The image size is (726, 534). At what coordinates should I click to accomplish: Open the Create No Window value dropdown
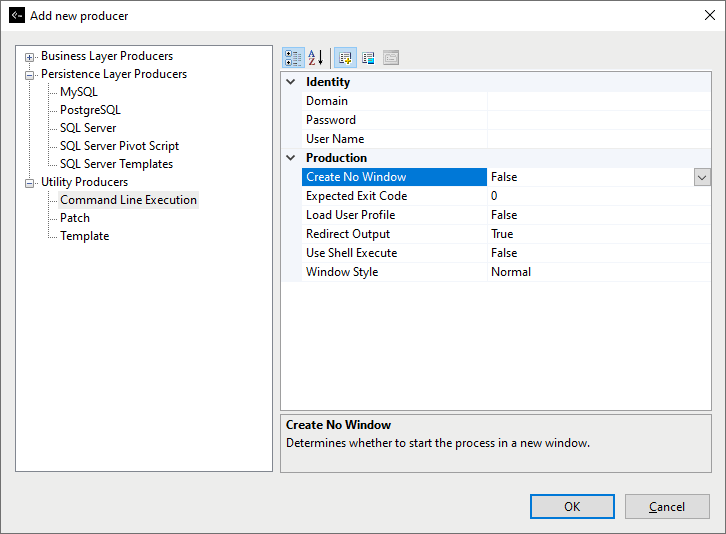pos(702,177)
